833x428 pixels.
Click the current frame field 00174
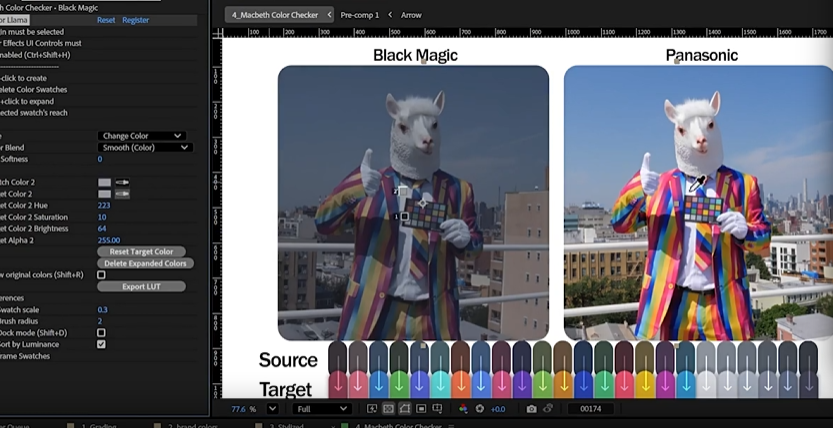(591, 409)
